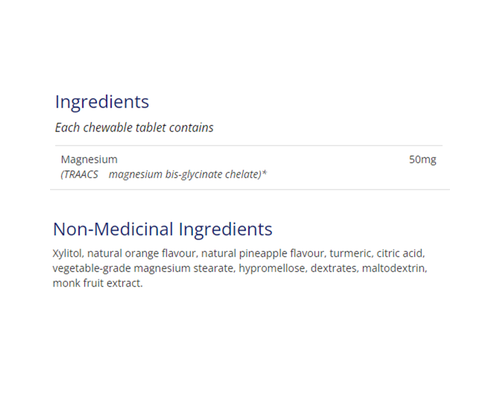
Task: Click the divider line above Magnesium row
Action: [x=249, y=146]
